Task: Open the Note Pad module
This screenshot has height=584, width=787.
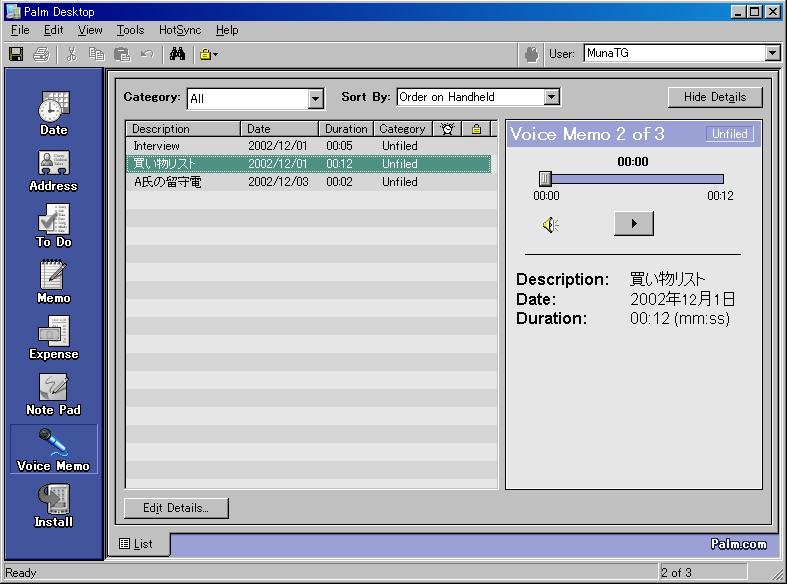Action: tap(54, 394)
